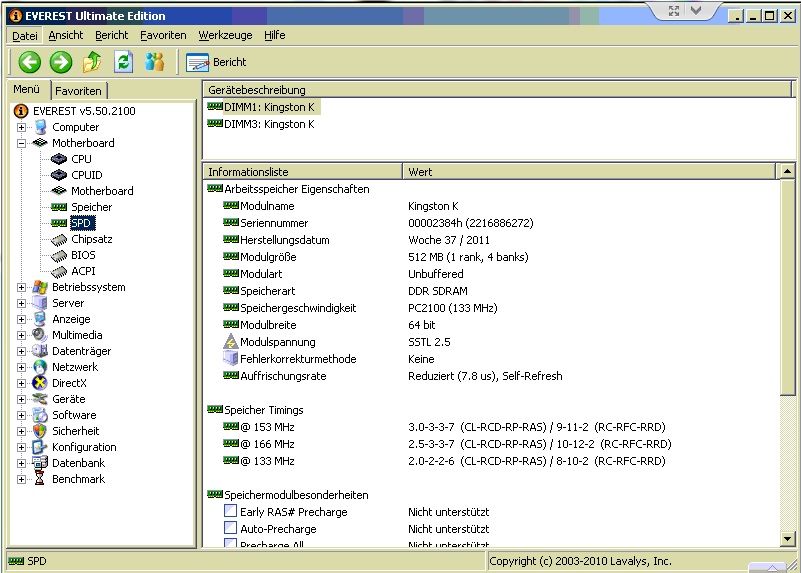The image size is (801, 573).
Task: Open the Werkzeuge menu
Action: (225, 35)
